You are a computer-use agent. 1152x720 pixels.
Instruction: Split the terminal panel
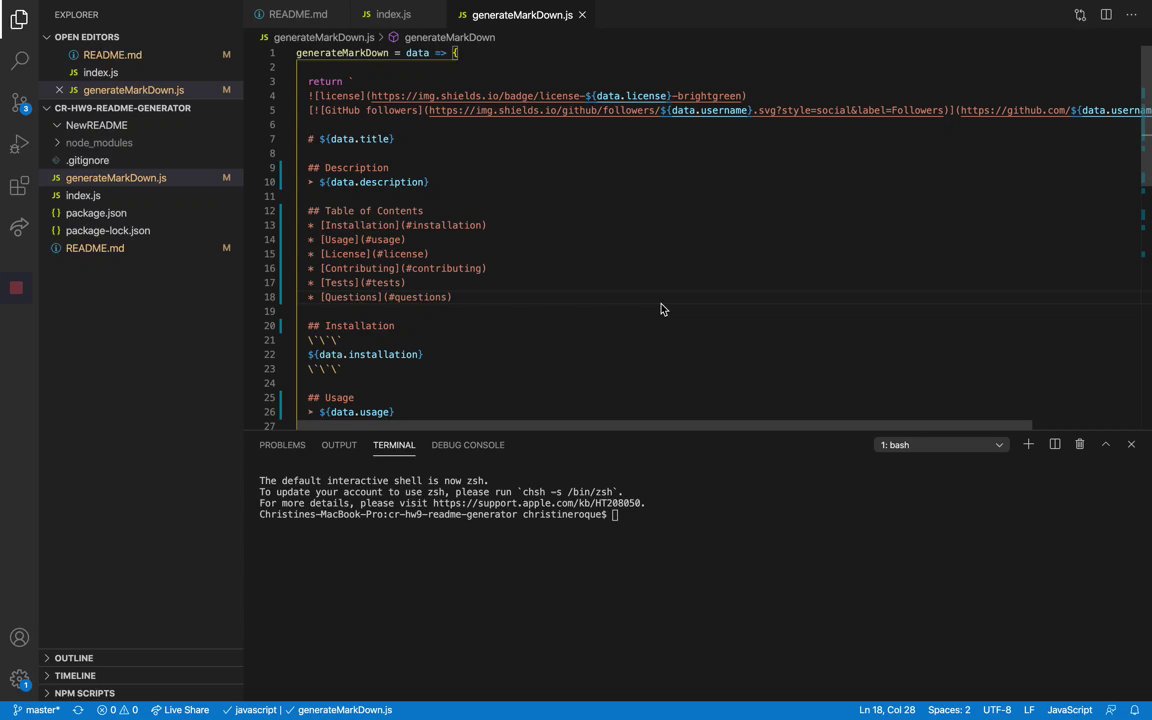tap(1054, 445)
